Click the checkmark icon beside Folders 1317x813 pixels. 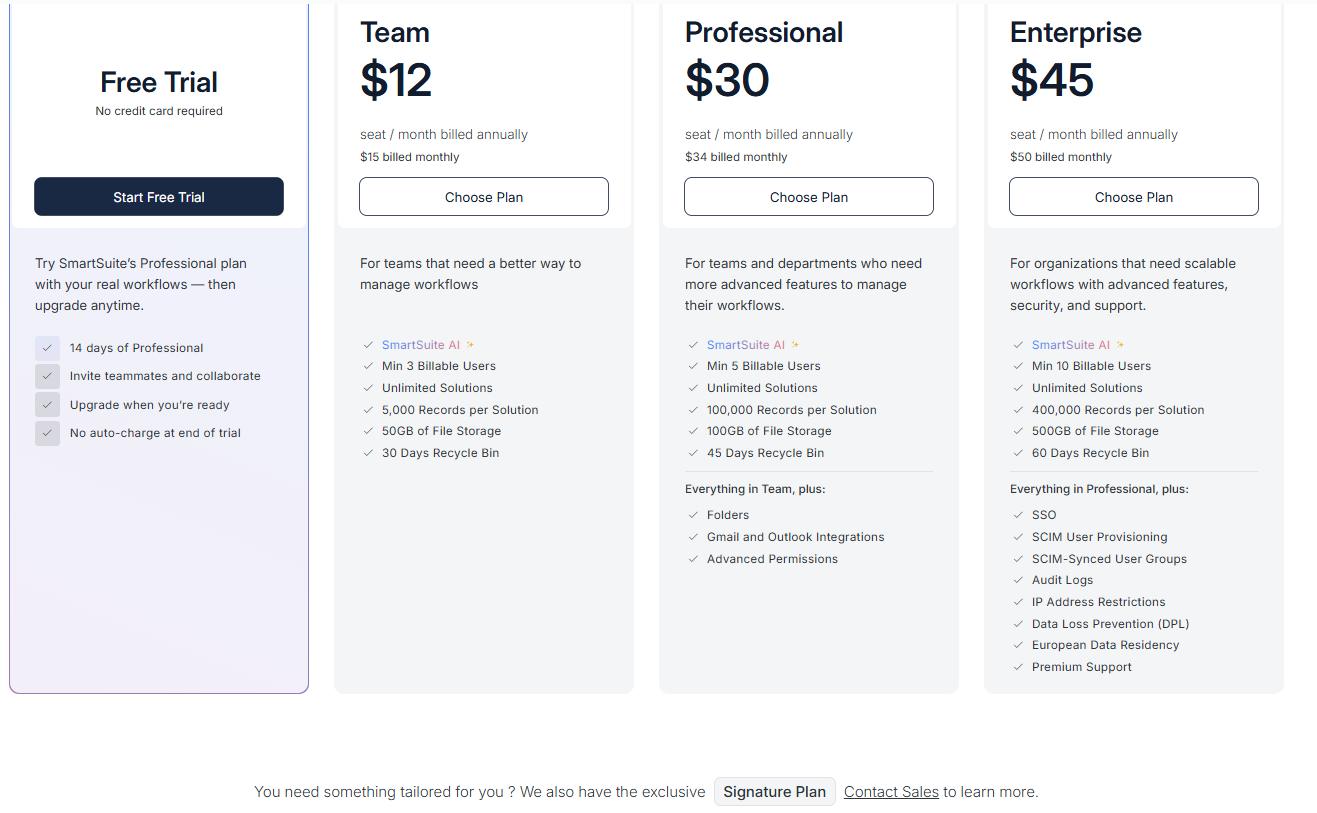[693, 515]
